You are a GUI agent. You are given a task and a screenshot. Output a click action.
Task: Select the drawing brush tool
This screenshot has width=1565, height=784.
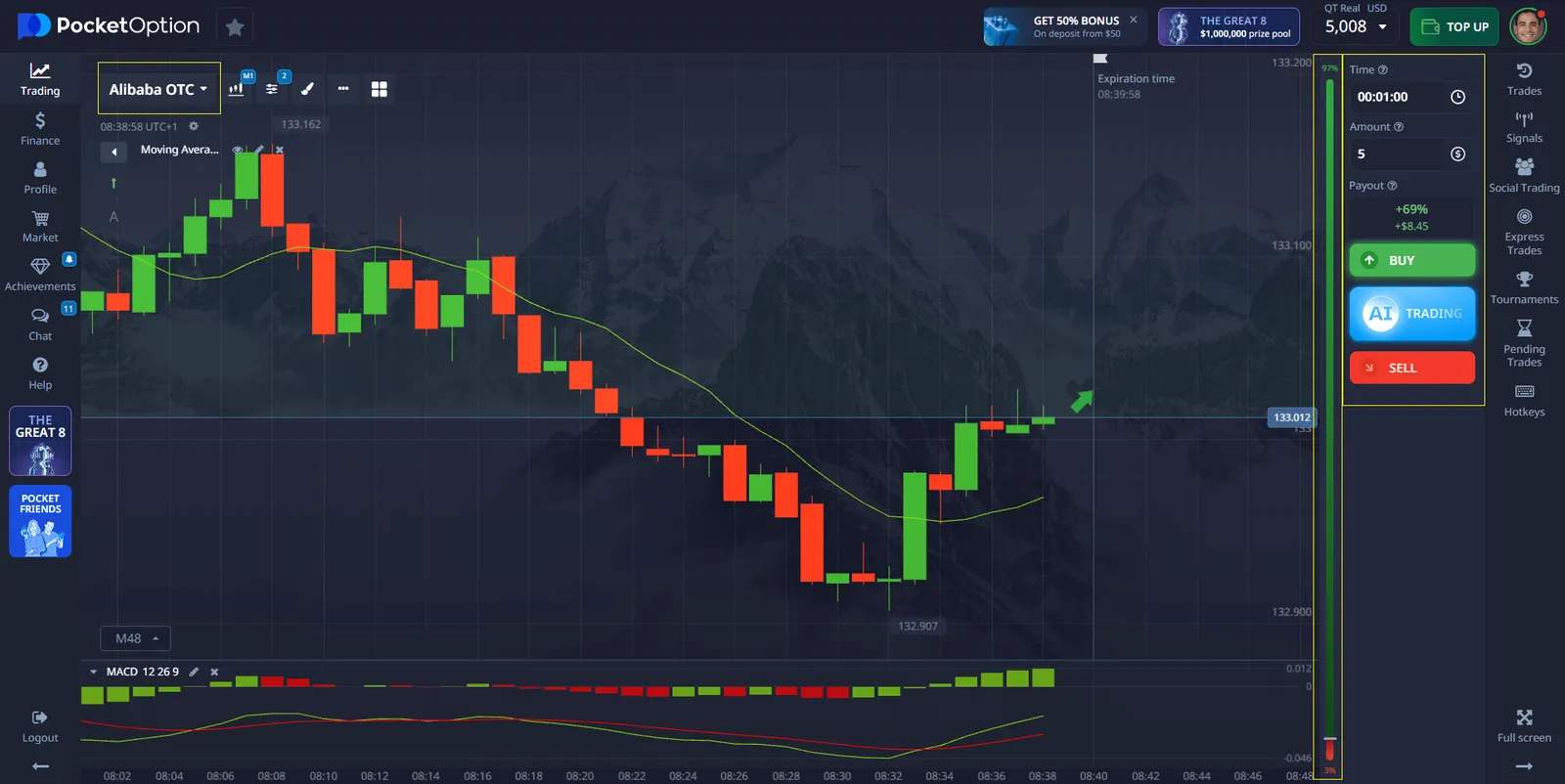point(307,89)
